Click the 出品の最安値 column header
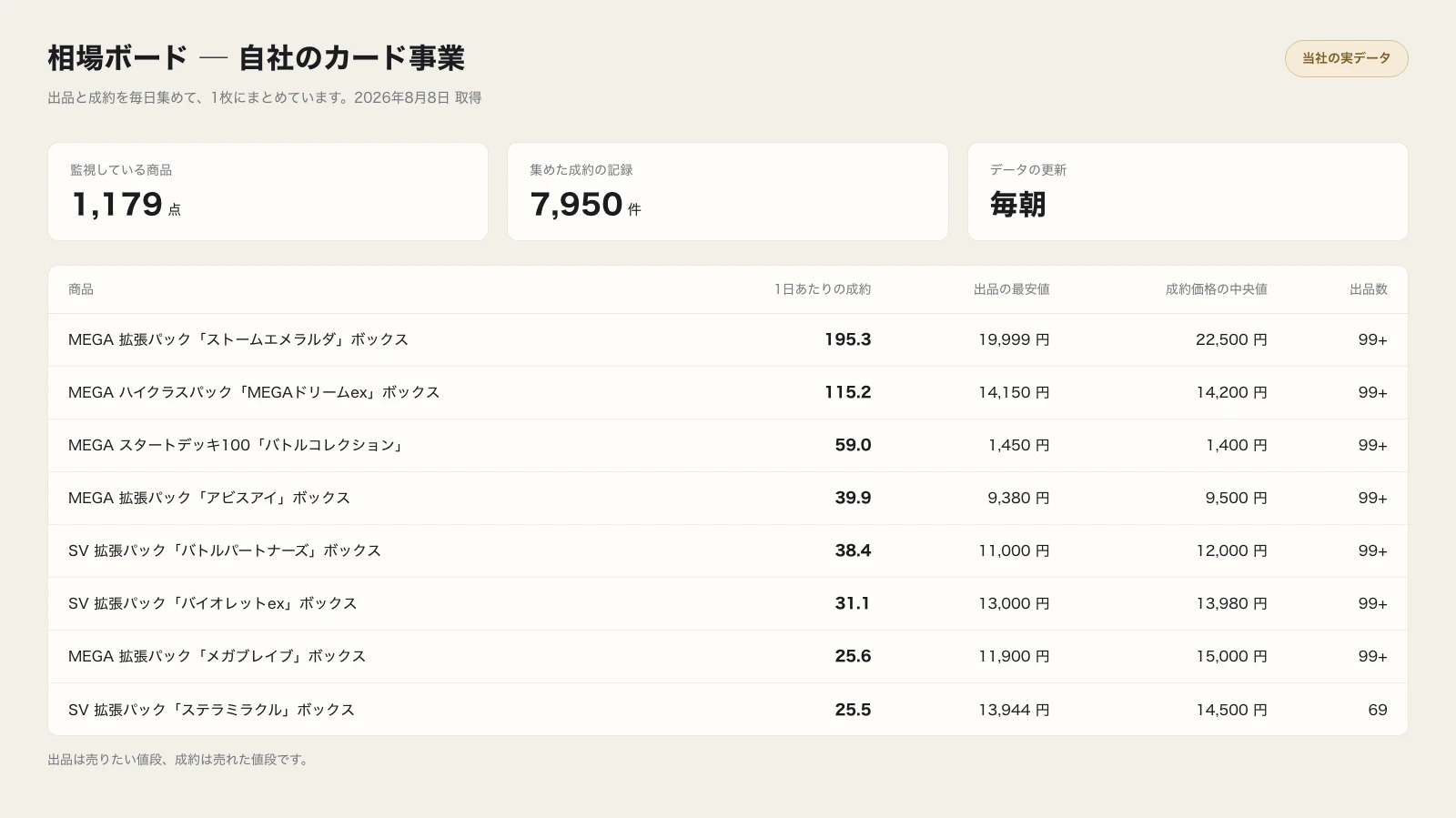The height and width of the screenshot is (818, 1456). (1011, 289)
